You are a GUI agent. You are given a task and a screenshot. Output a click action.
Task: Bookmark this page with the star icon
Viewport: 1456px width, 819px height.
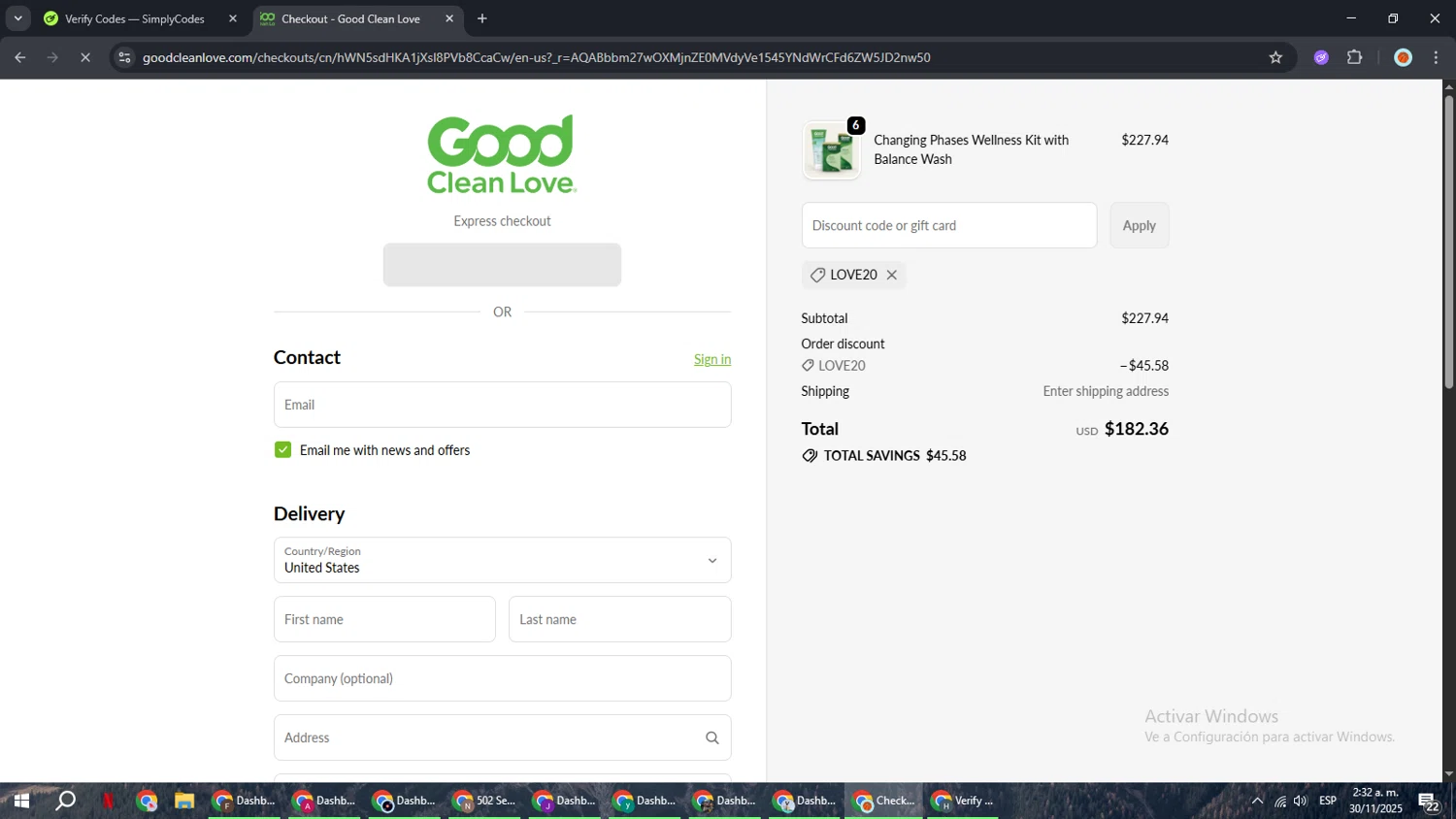click(x=1275, y=57)
